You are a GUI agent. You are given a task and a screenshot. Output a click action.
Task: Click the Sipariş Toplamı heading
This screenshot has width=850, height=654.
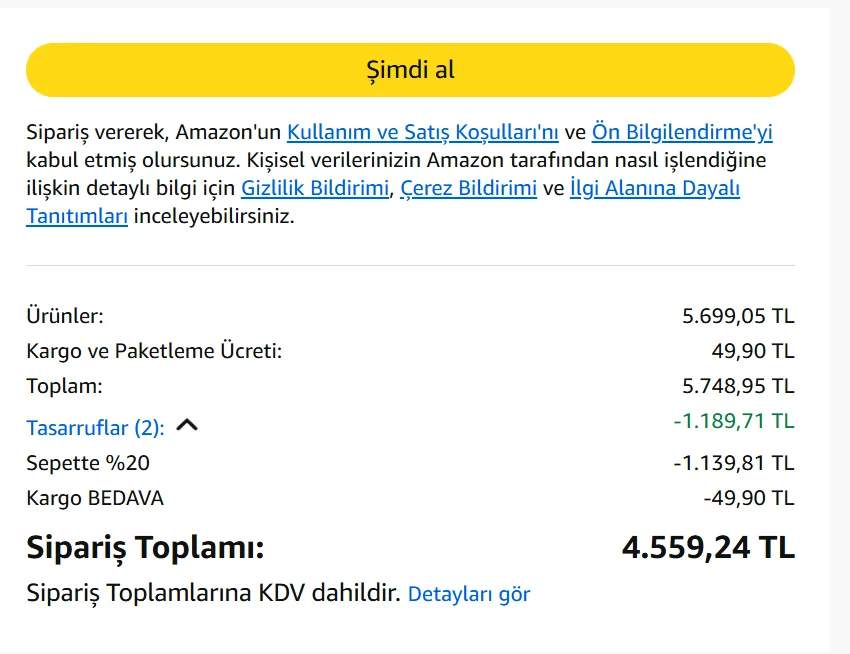coord(145,548)
